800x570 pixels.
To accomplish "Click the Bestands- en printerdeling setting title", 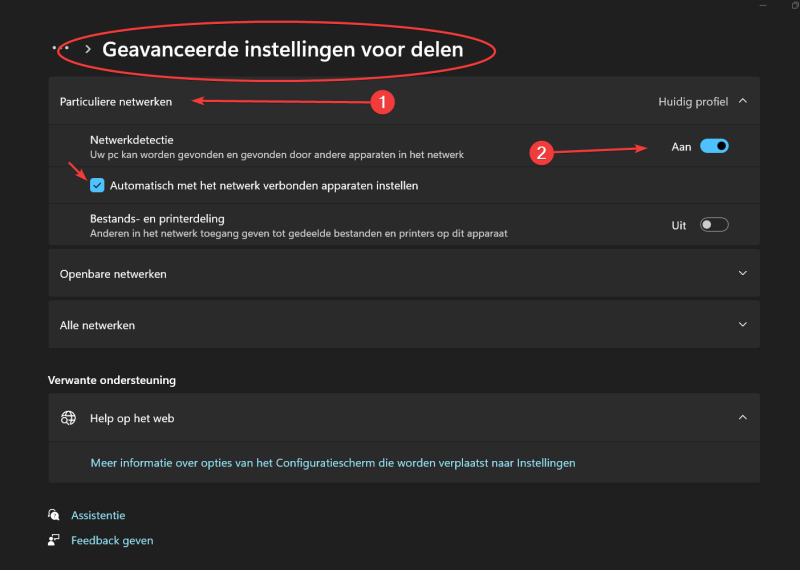I will point(157,218).
